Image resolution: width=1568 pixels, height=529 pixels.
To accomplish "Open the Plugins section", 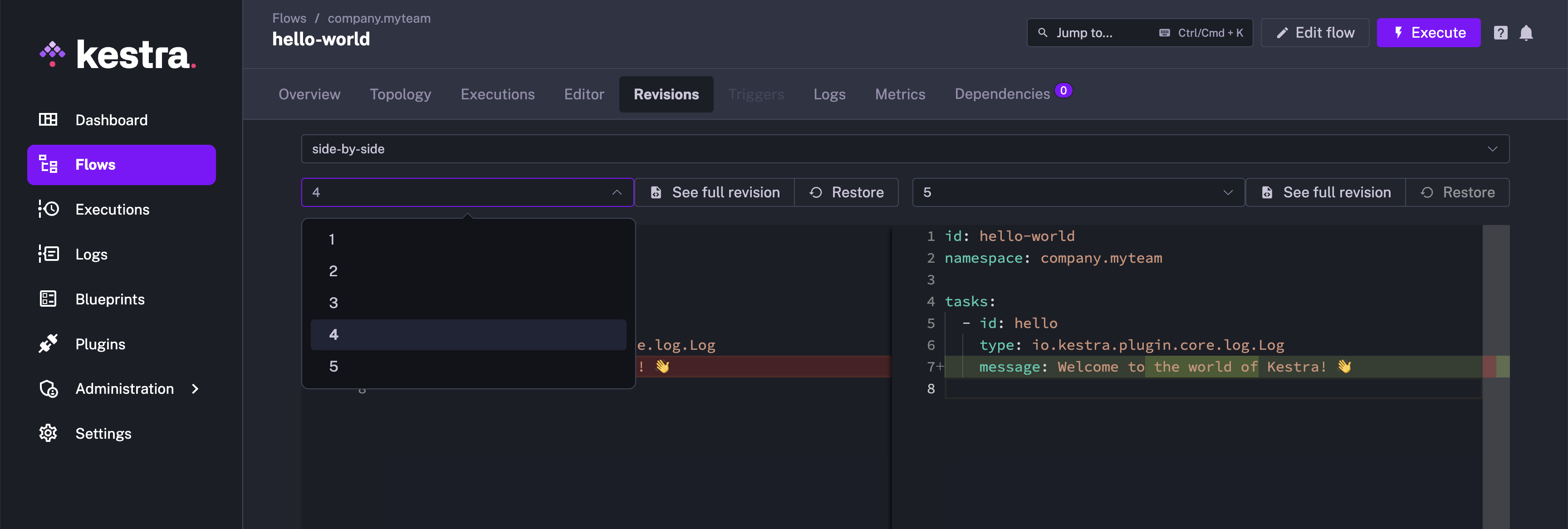I will pos(100,343).
